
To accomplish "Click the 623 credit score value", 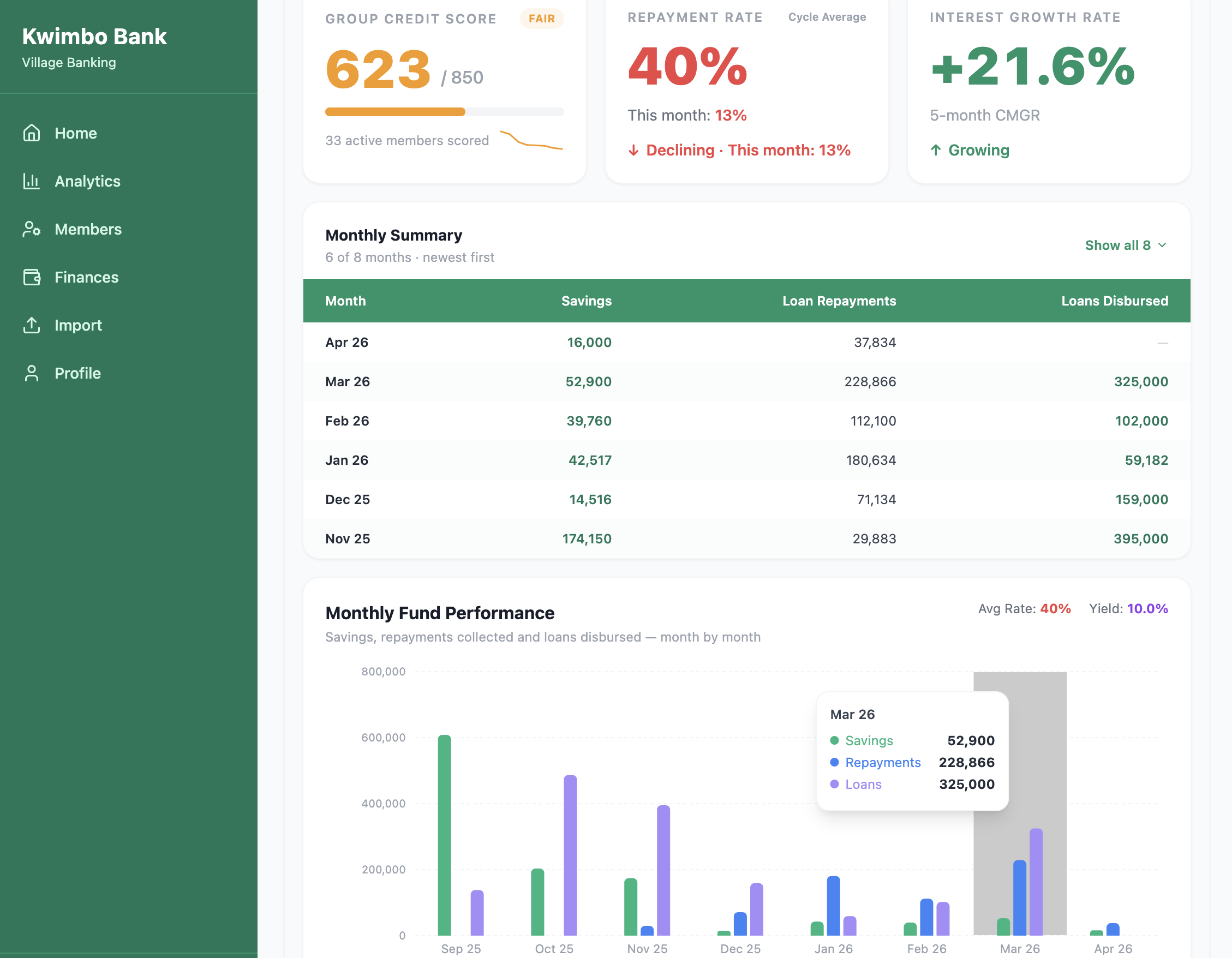I will point(379,69).
